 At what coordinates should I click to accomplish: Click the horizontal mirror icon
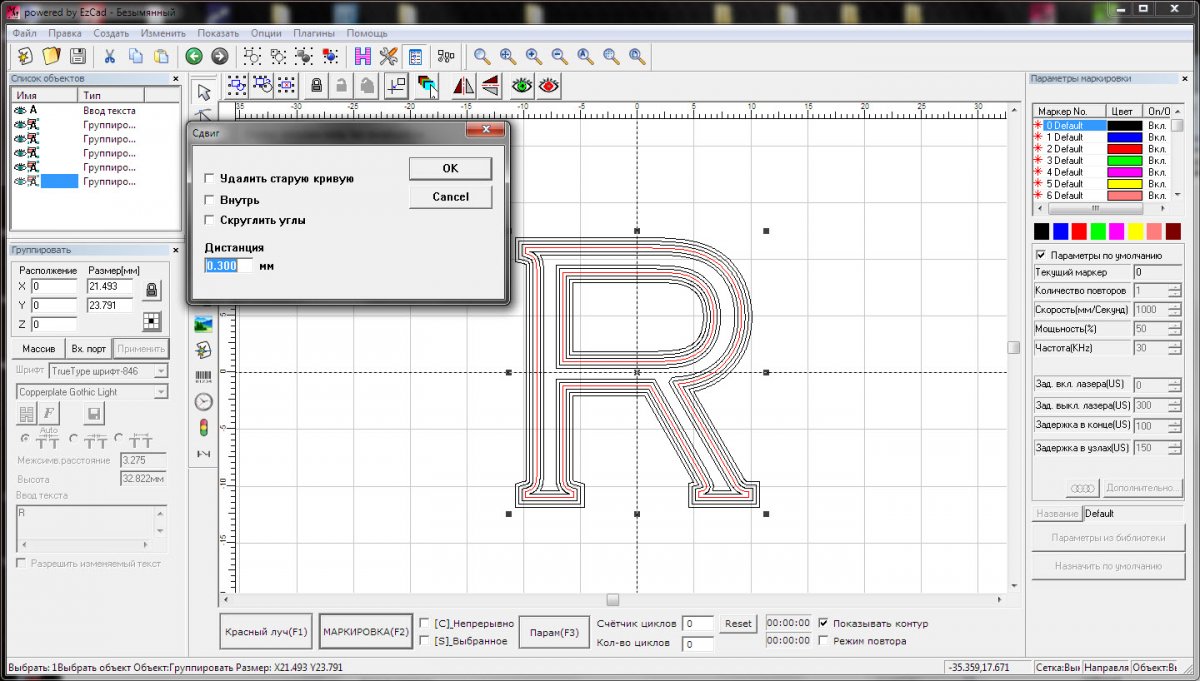[463, 86]
